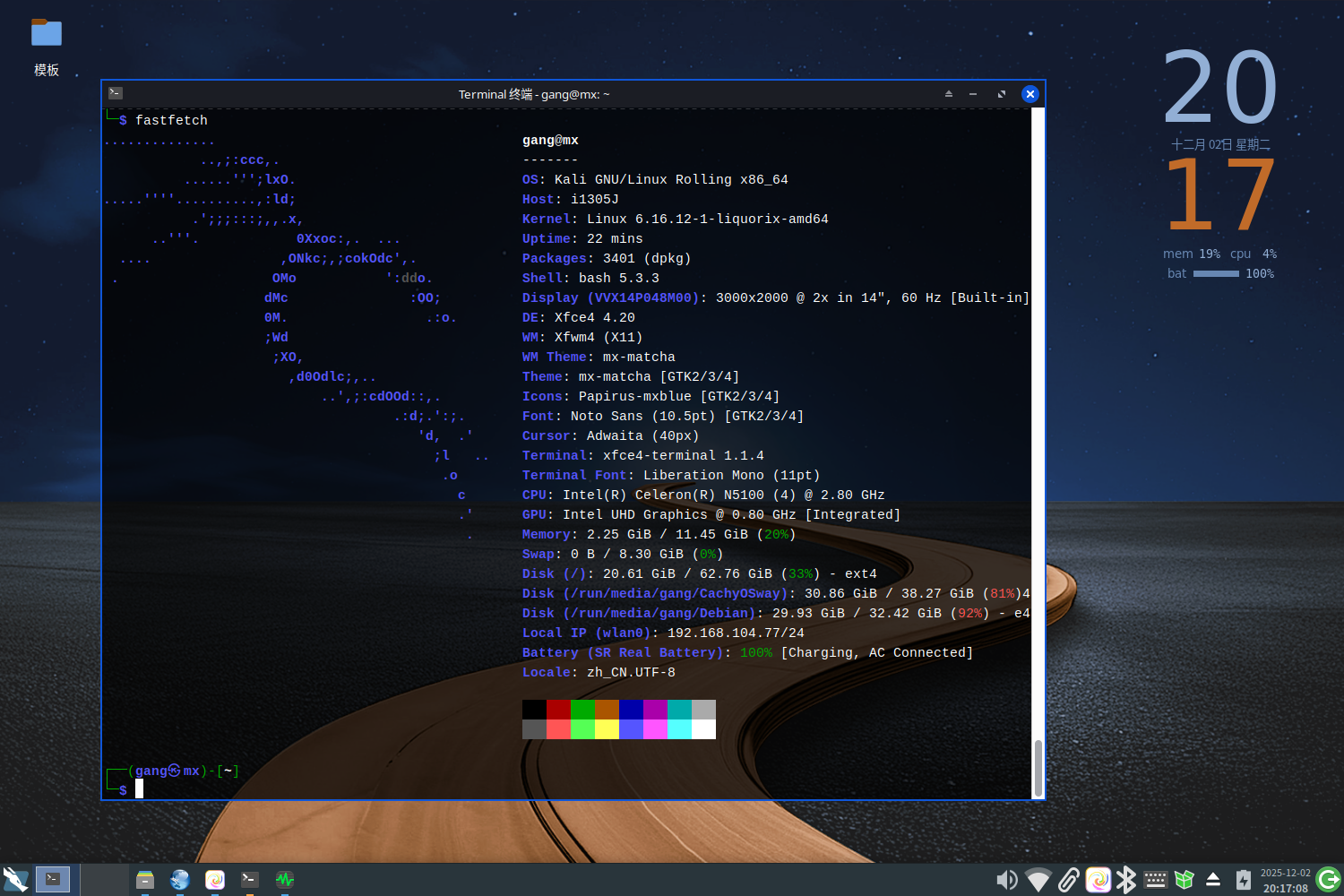1344x896 pixels.
Task: Click the Local IP '192.168.104.77/24' text
Action: [736, 633]
